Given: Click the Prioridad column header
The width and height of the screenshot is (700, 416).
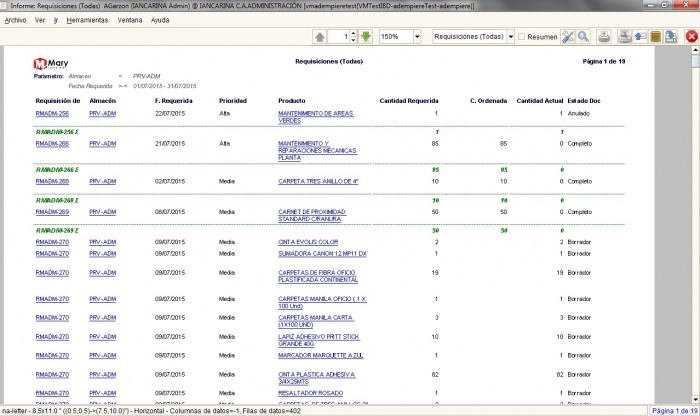Looking at the screenshot, I should pos(233,101).
